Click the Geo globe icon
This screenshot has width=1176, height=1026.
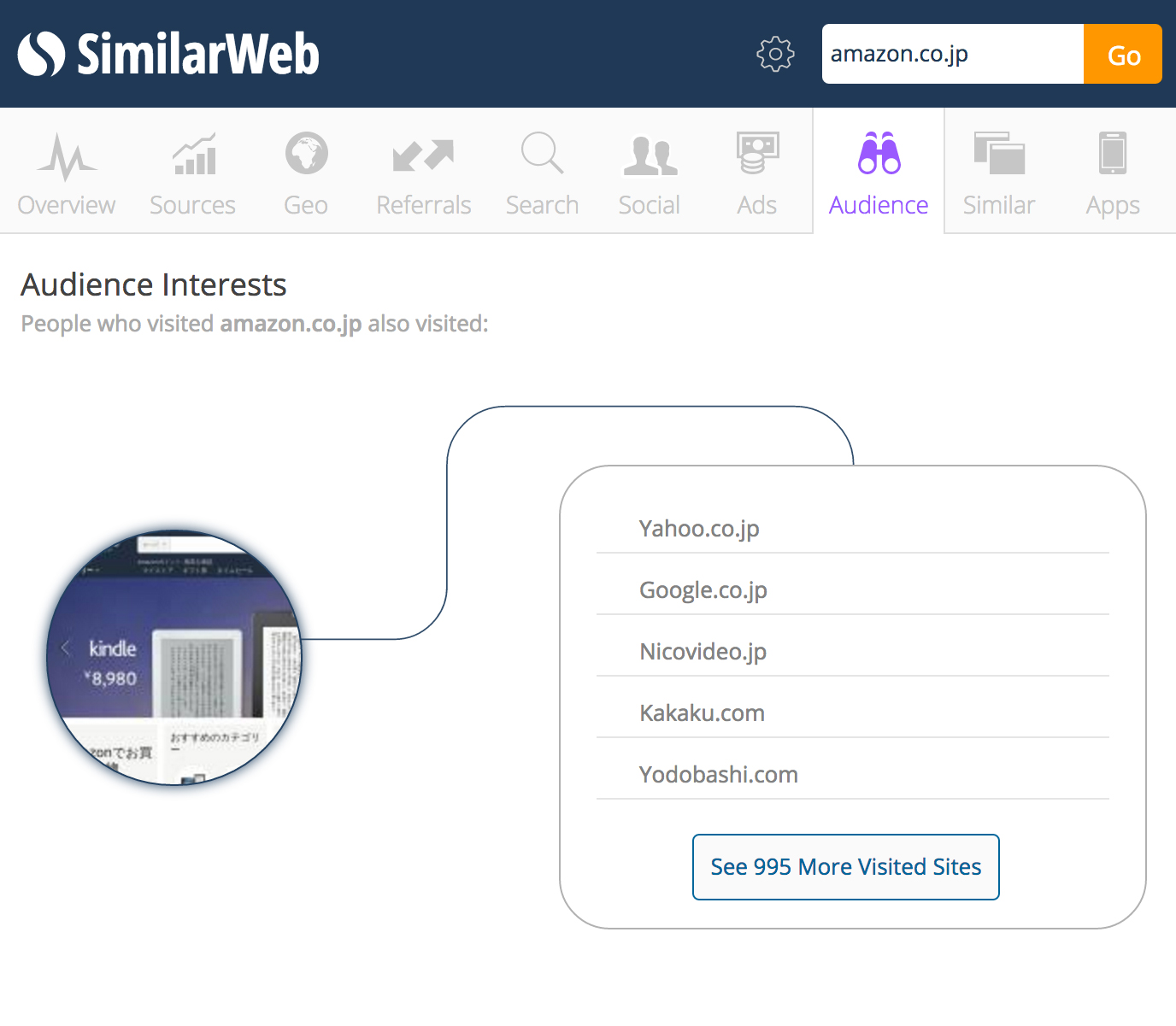click(x=306, y=154)
